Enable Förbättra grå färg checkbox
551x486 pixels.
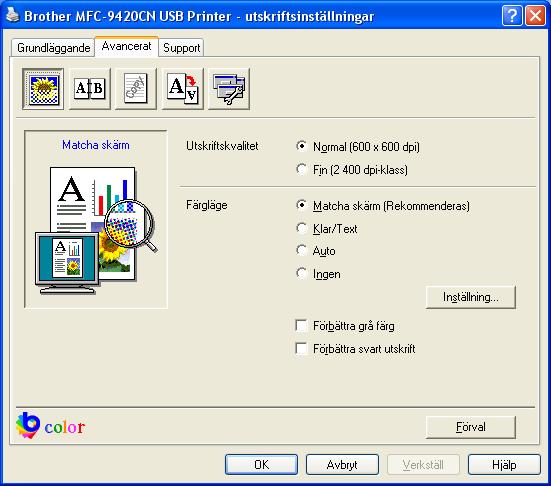pos(345,326)
